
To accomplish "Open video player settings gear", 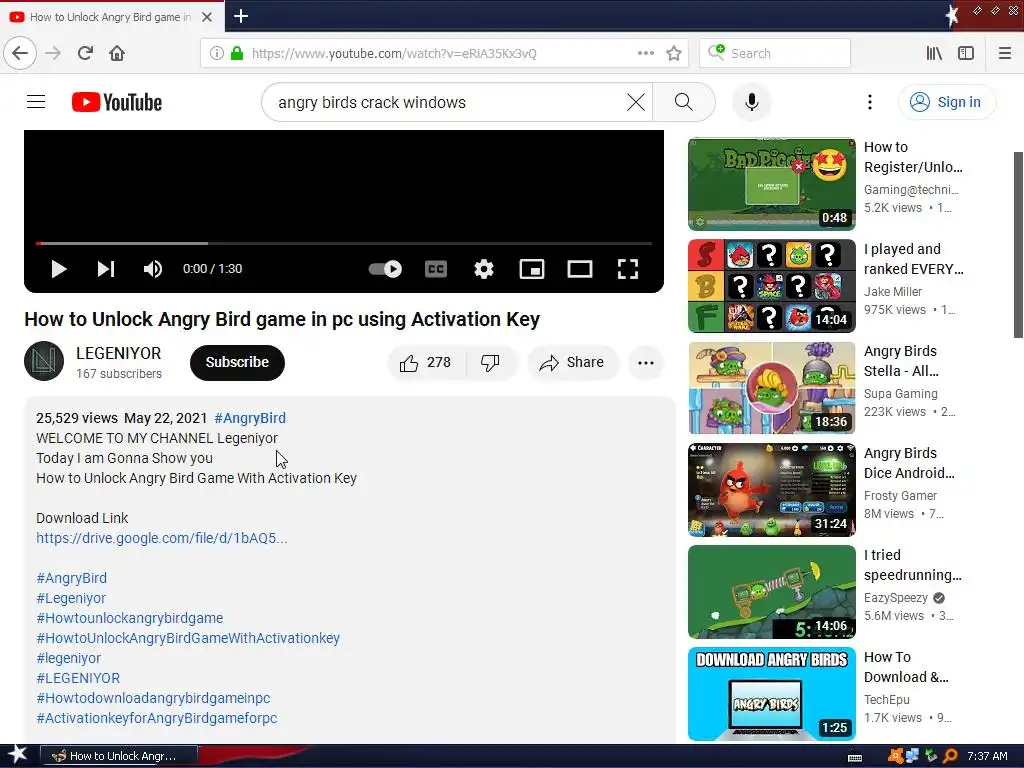I will pyautogui.click(x=483, y=268).
